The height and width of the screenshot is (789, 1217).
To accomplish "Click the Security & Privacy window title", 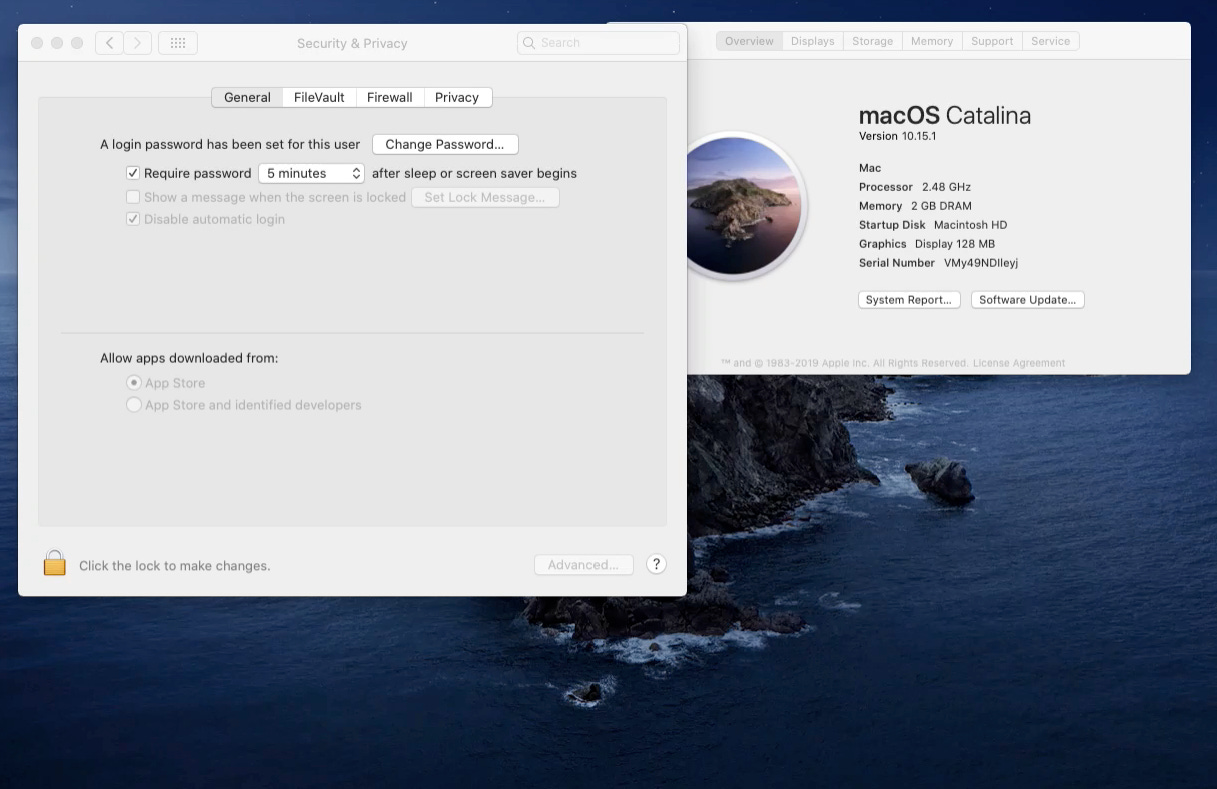I will point(352,43).
